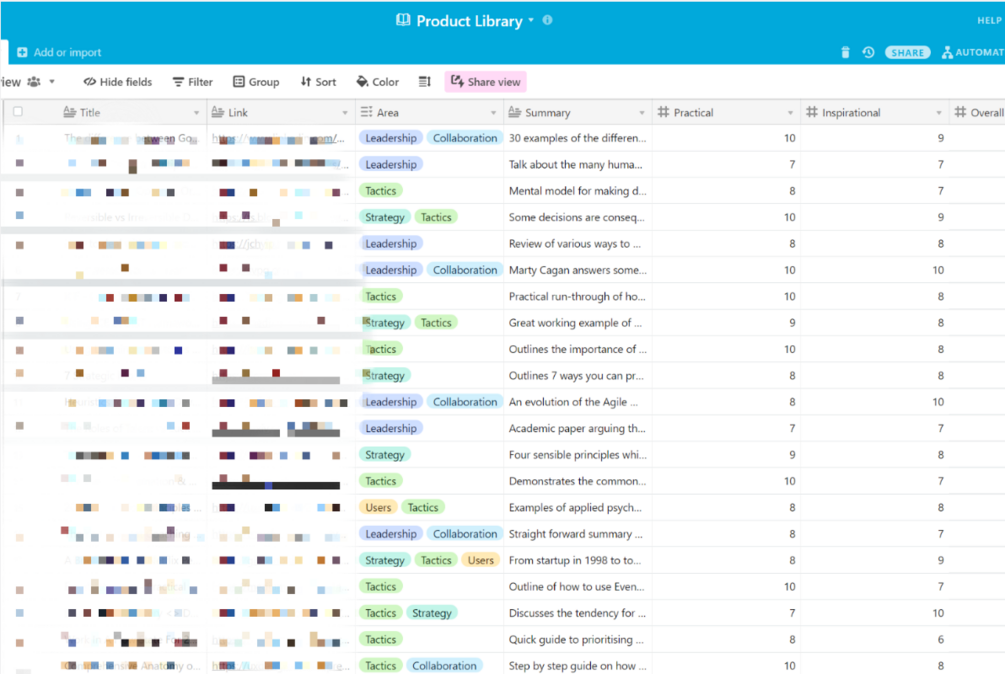Click the Link column field-type icon

pyautogui.click(x=217, y=112)
